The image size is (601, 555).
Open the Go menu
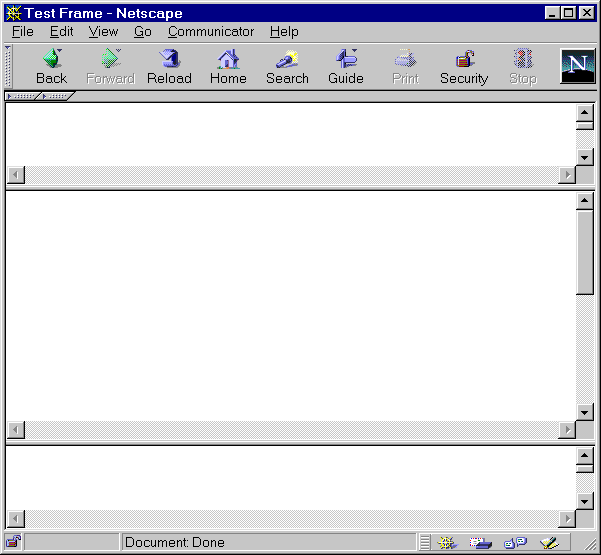(x=143, y=31)
